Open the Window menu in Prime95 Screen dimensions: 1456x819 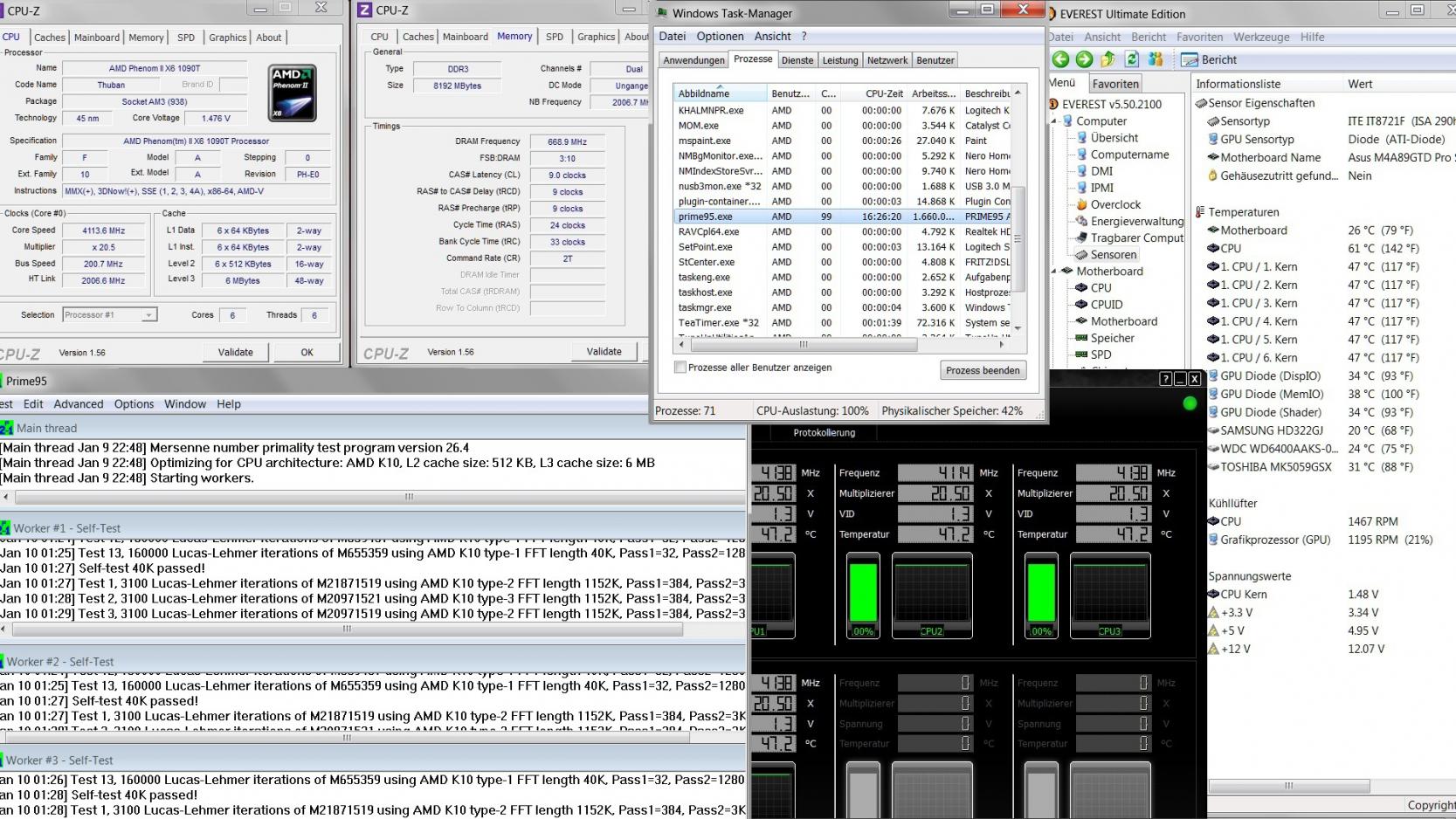click(x=185, y=404)
